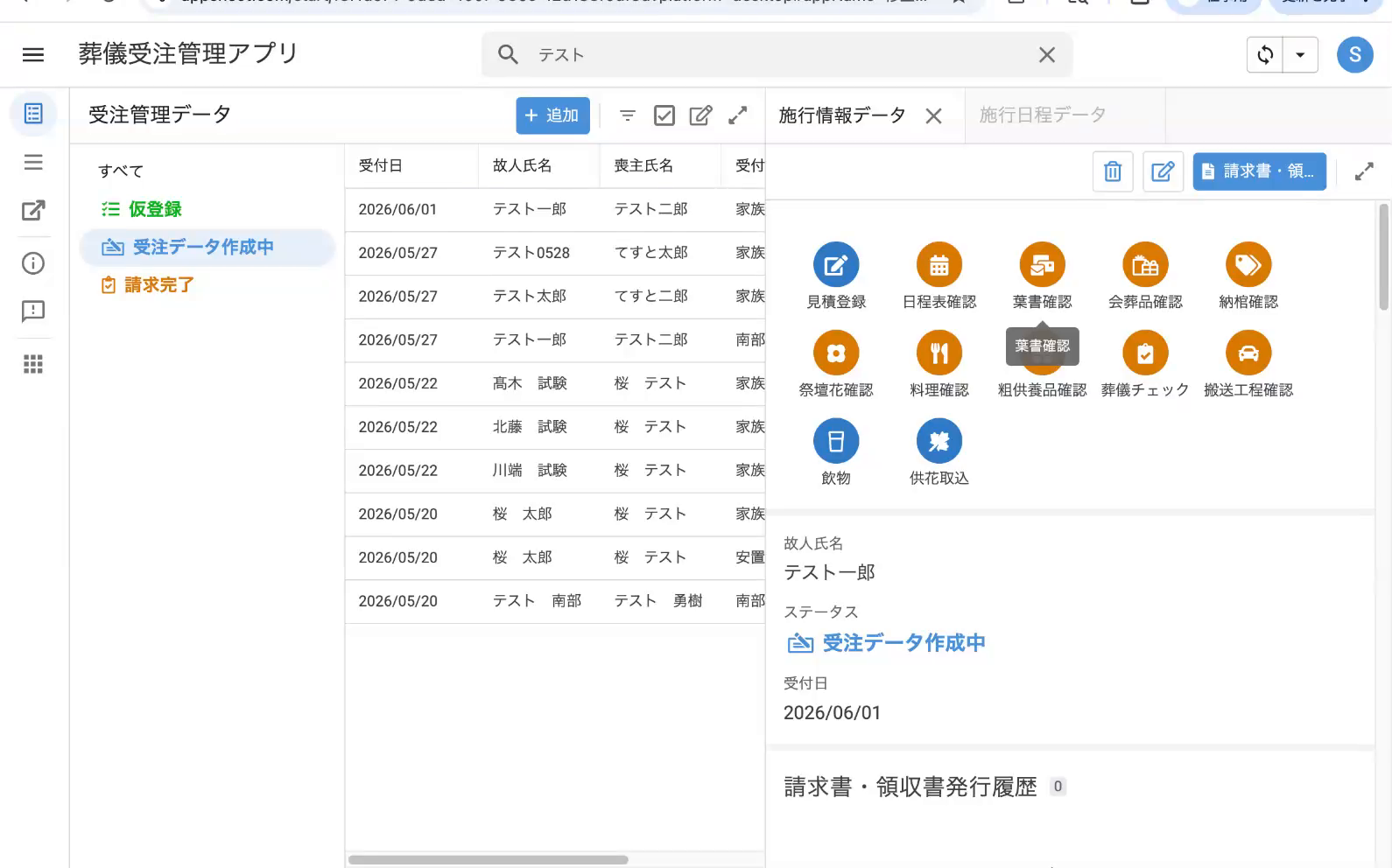Open the 葉書確認 action icon

pyautogui.click(x=1043, y=265)
